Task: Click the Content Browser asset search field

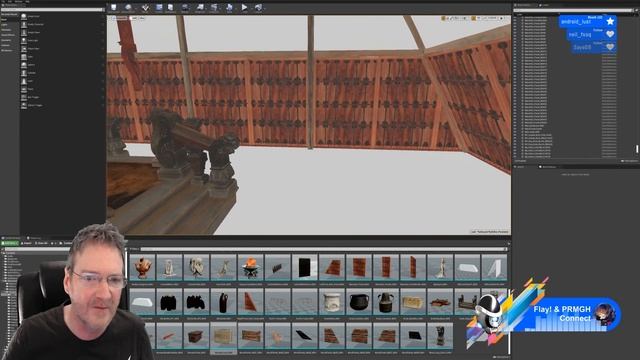Action: [323, 249]
